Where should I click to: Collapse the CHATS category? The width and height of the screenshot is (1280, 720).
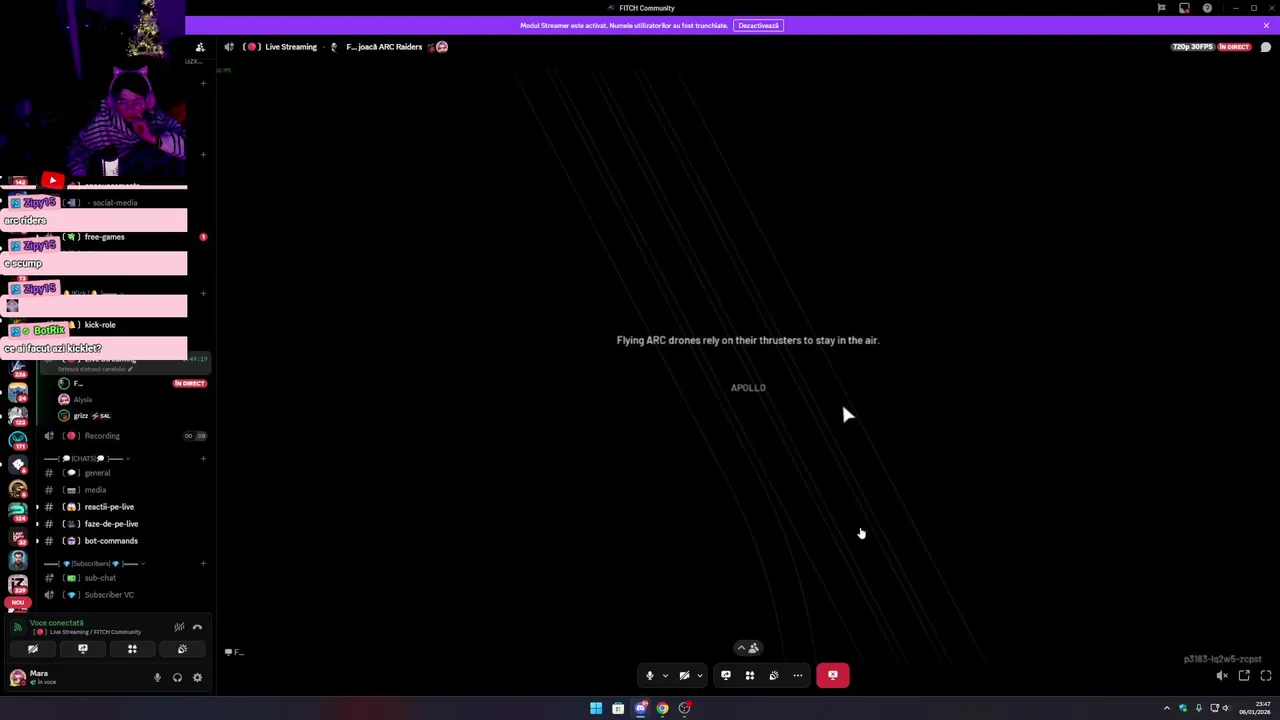pos(88,458)
